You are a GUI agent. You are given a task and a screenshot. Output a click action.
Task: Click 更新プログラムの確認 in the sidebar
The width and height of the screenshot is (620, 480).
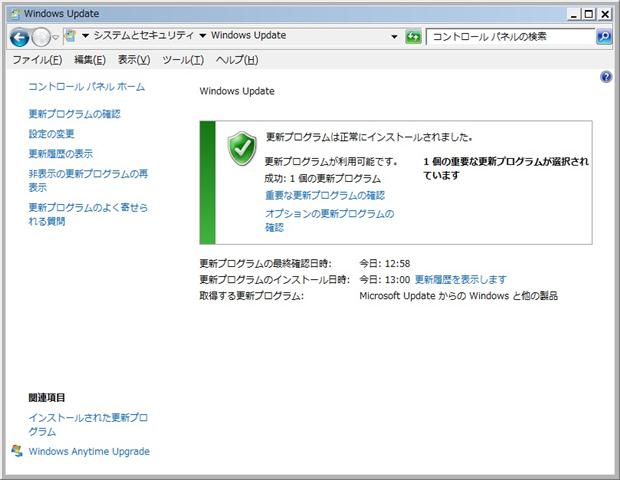[x=74, y=114]
